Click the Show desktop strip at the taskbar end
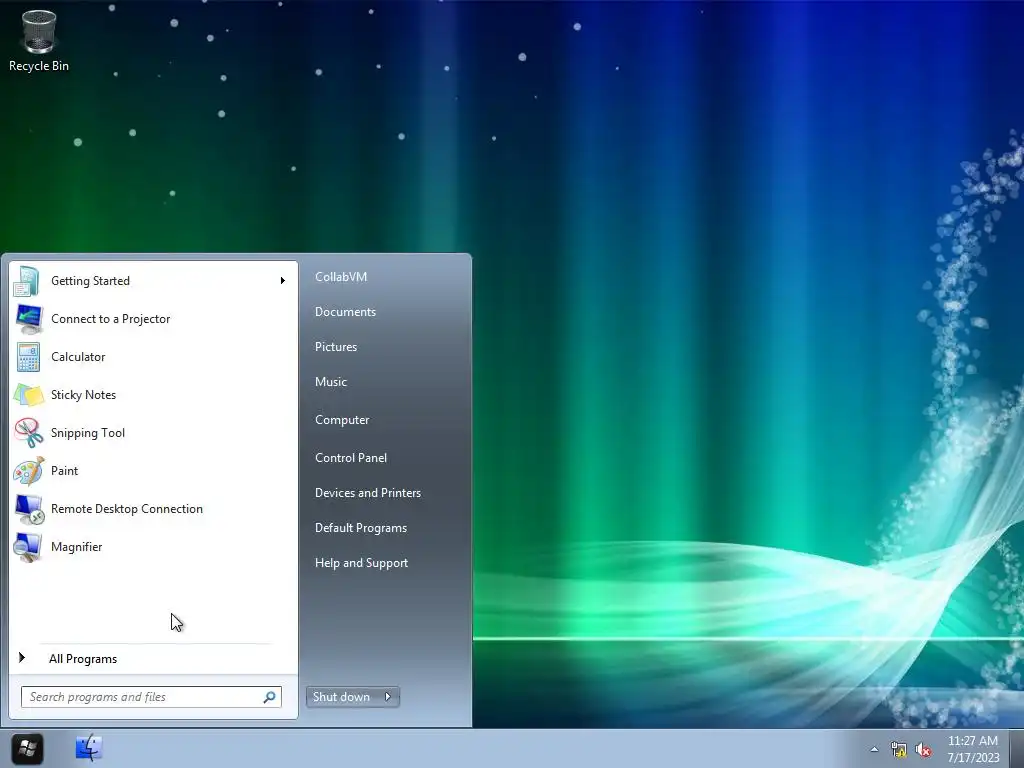 [x=1017, y=748]
